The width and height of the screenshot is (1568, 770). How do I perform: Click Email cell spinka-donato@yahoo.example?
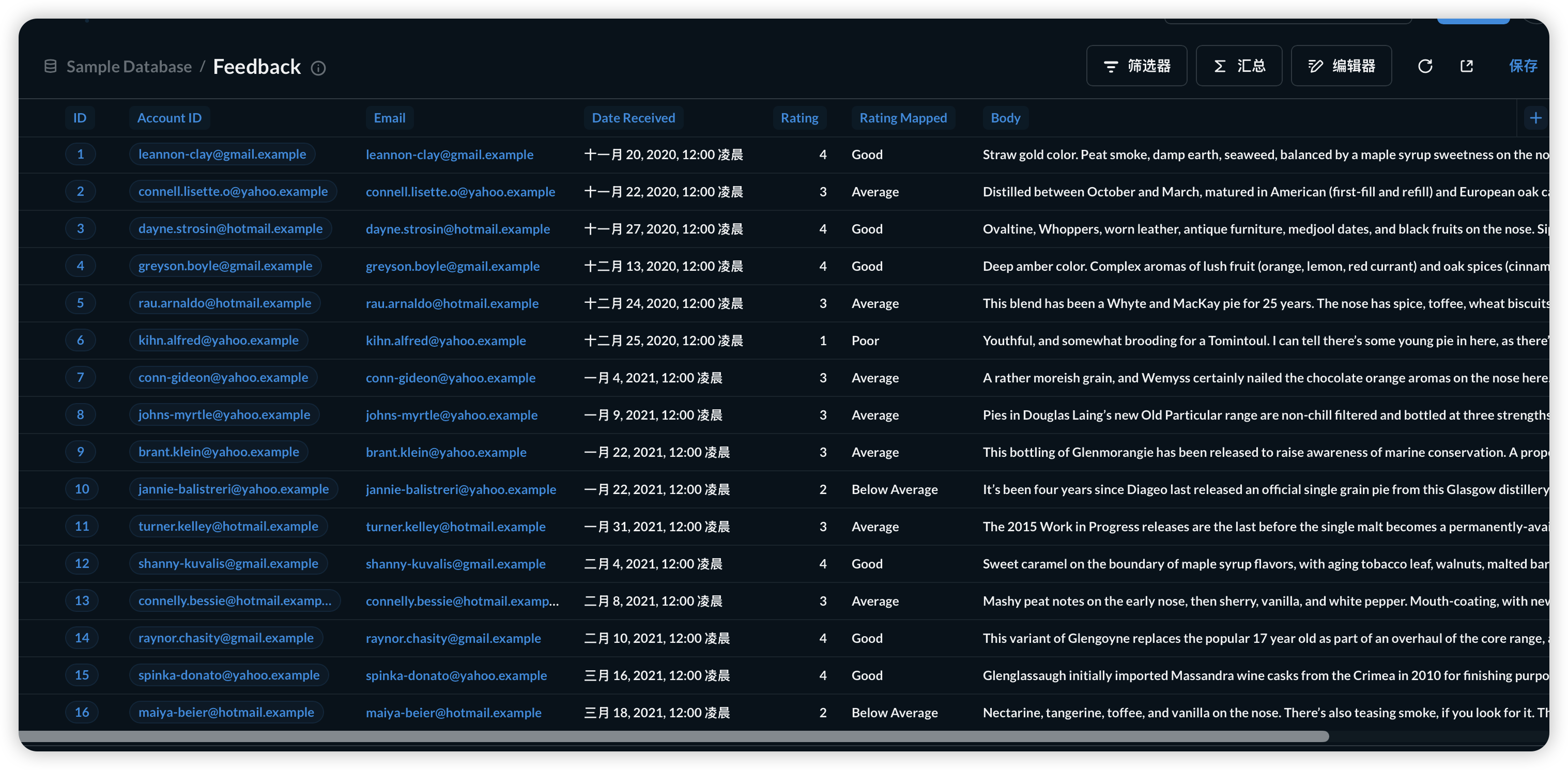pos(456,675)
